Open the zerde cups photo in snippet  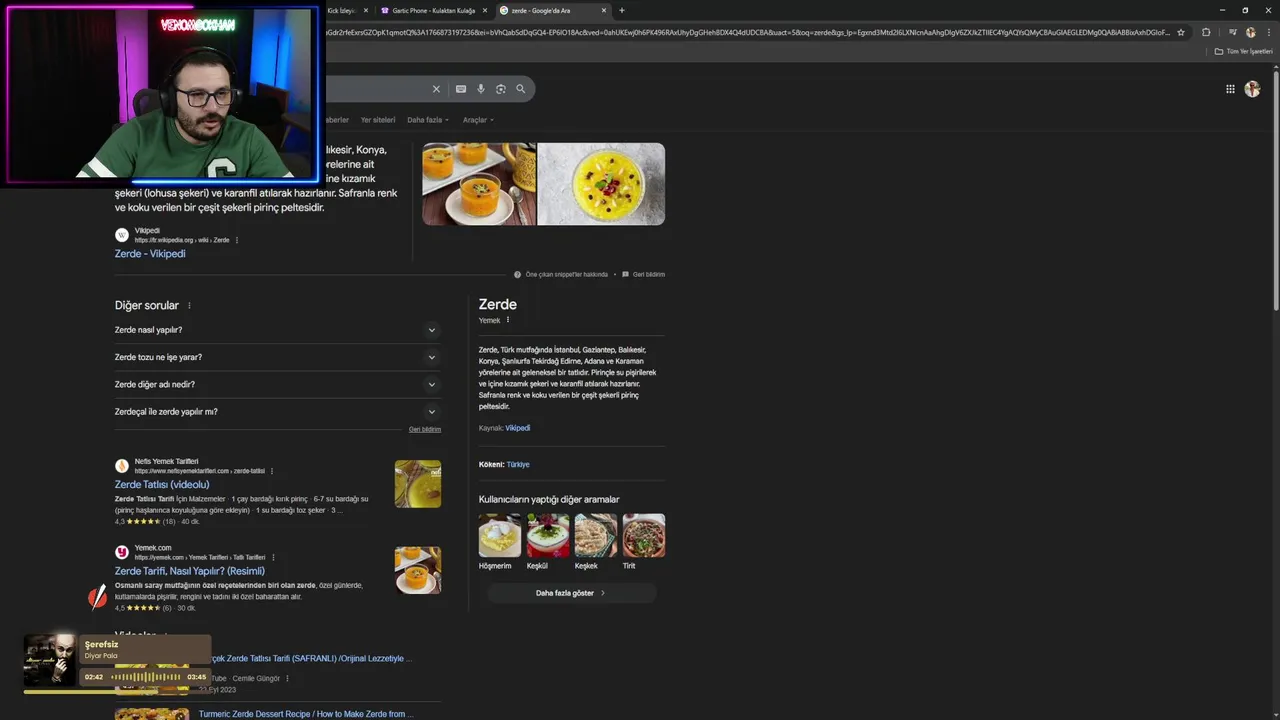[x=479, y=184]
